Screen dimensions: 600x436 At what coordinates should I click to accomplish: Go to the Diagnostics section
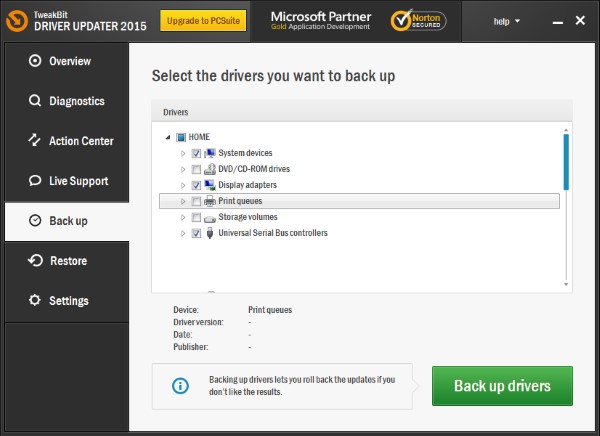coord(67,101)
